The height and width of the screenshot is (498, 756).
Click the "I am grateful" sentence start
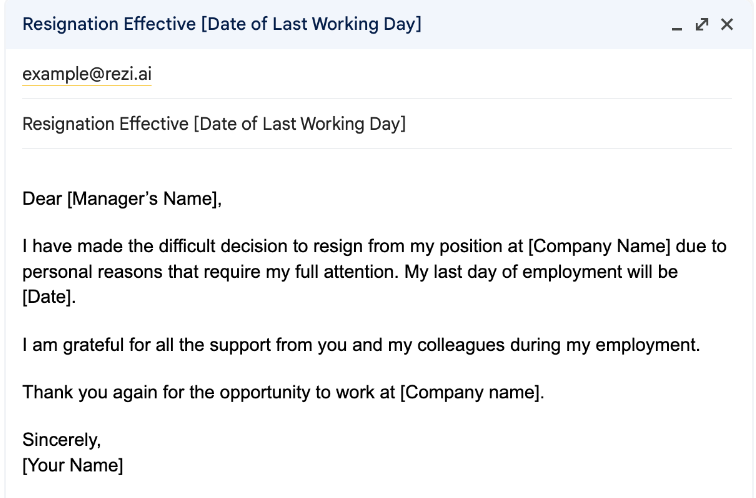point(68,345)
